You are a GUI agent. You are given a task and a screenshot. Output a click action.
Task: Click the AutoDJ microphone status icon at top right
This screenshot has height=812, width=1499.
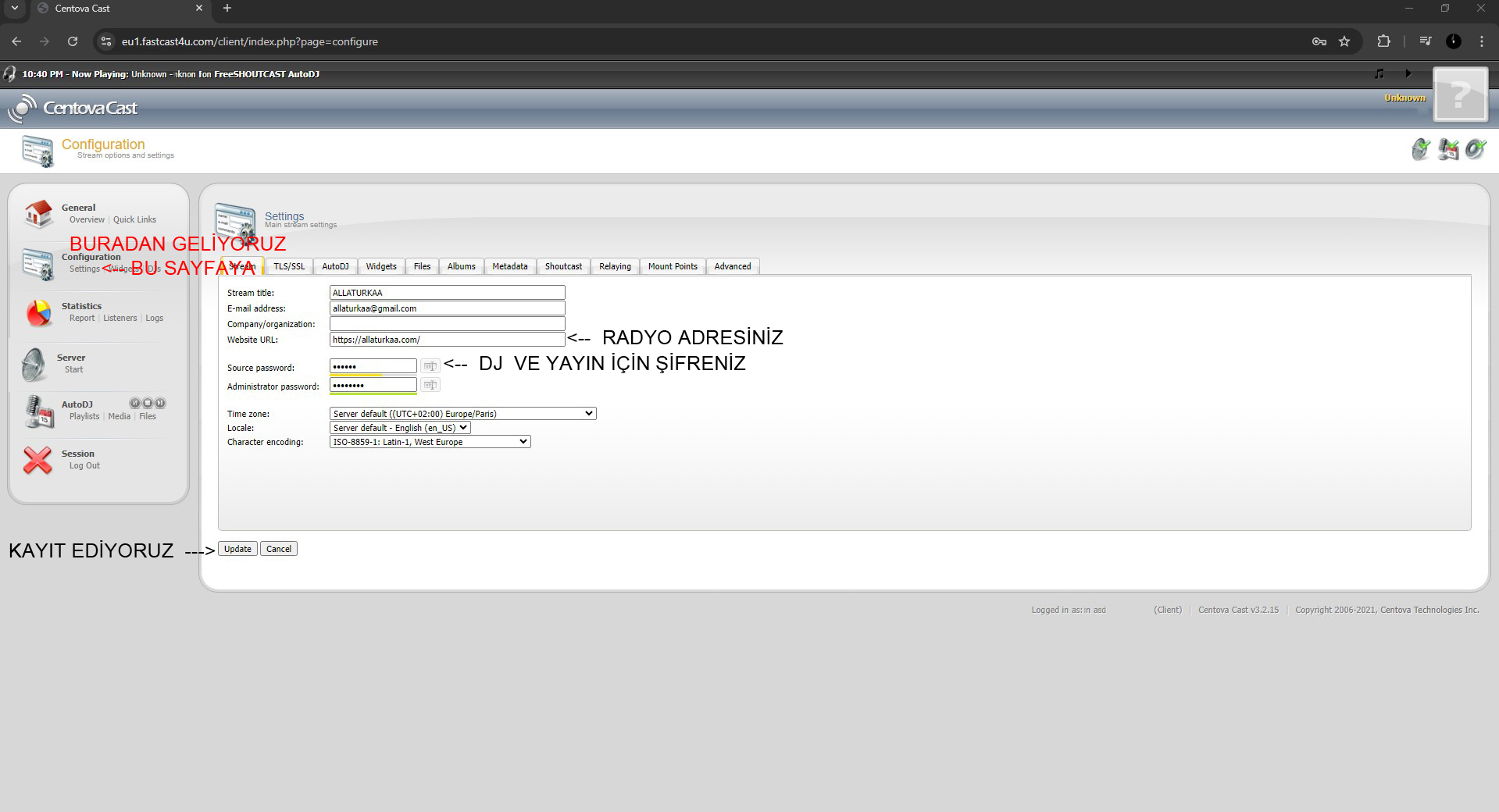[1448, 149]
